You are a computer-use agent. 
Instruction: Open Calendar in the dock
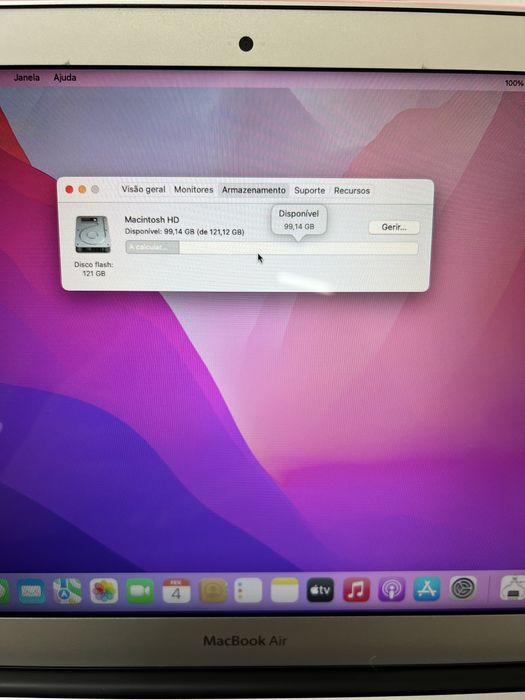(176, 591)
